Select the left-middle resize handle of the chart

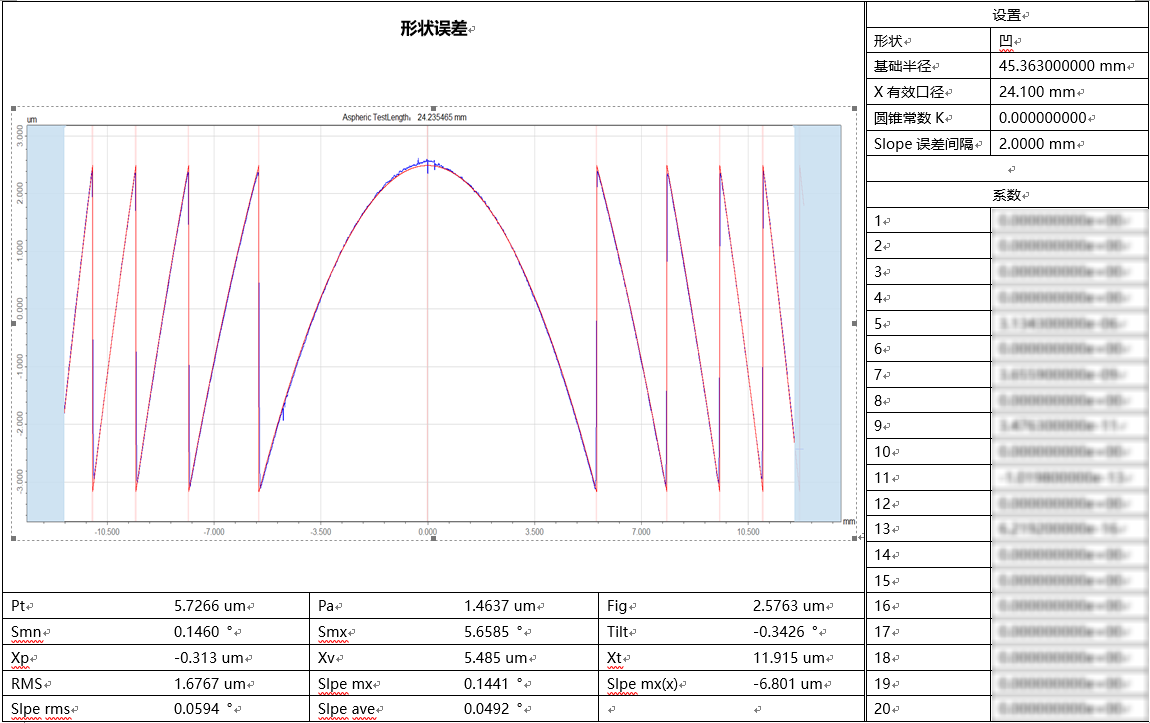click(x=13, y=323)
